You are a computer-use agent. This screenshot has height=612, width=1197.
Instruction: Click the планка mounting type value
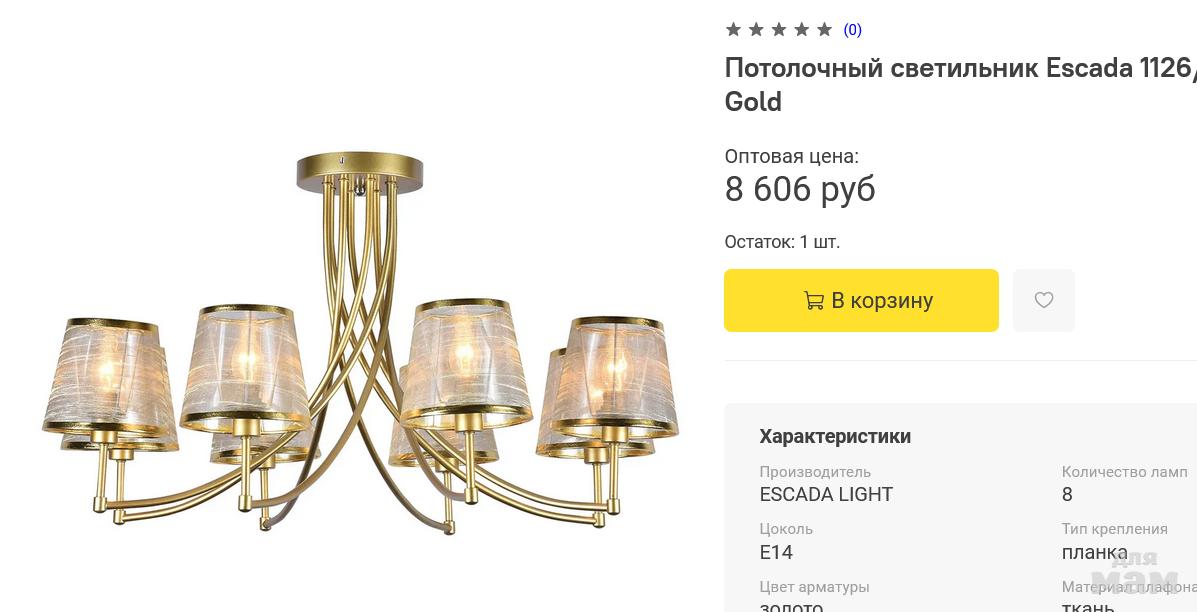[x=1095, y=552]
